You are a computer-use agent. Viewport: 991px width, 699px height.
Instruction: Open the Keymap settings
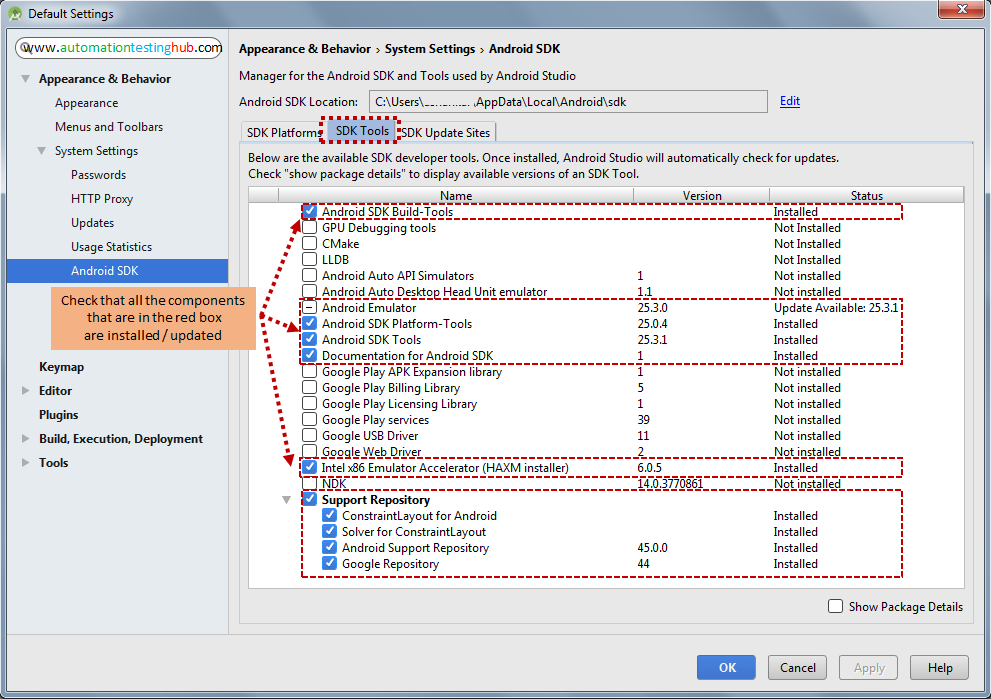click(x=61, y=367)
